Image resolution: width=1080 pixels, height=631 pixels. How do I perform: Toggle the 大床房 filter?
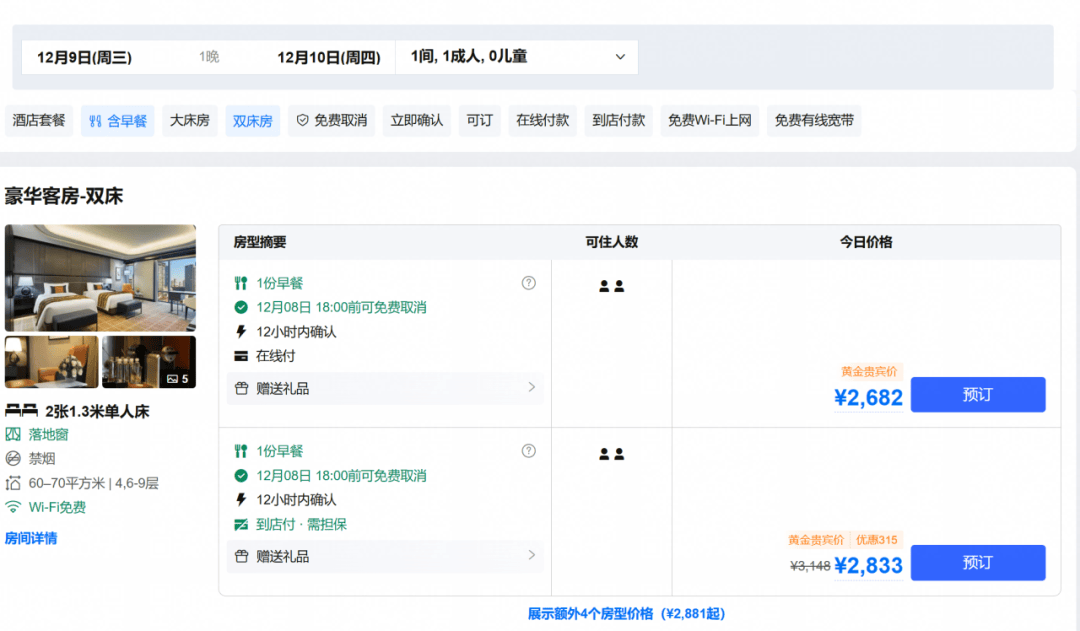[189, 121]
